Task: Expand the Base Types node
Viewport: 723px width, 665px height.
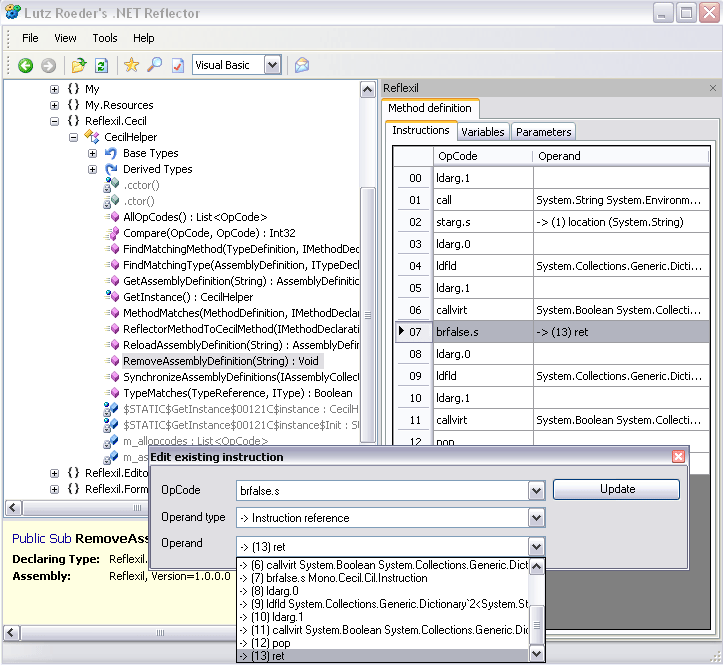Action: click(93, 154)
